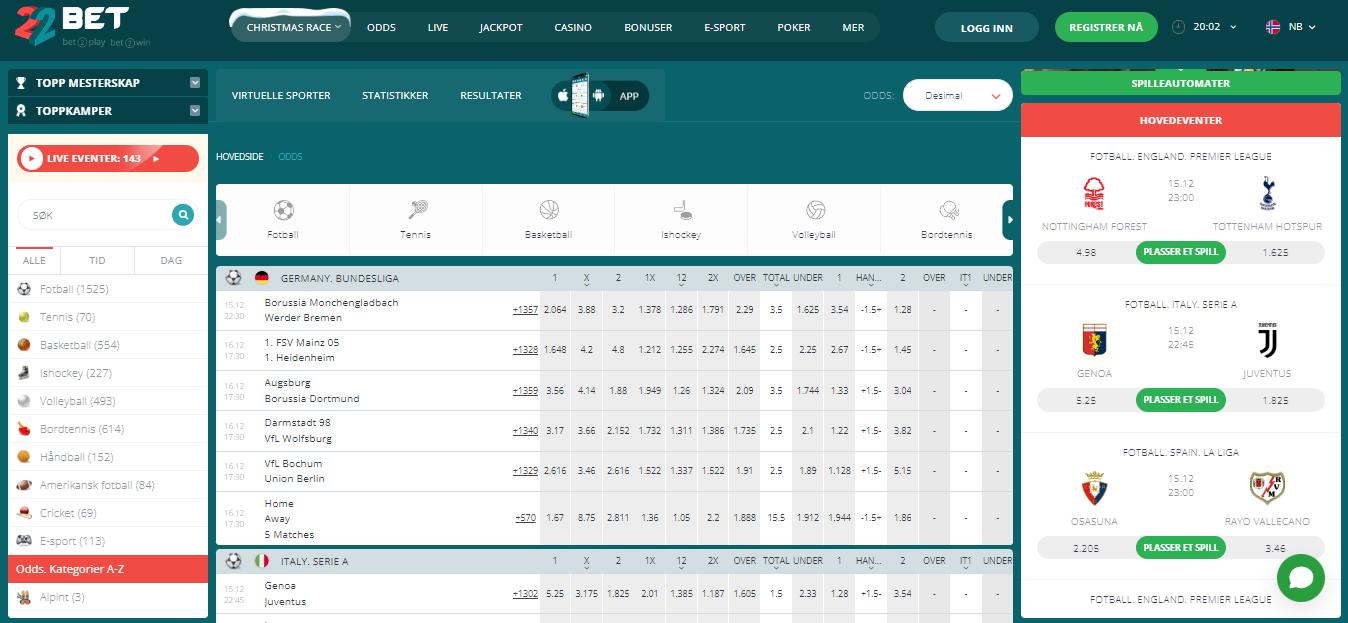Open the Desimal odds format dropdown
The width and height of the screenshot is (1348, 623).
[x=957, y=96]
